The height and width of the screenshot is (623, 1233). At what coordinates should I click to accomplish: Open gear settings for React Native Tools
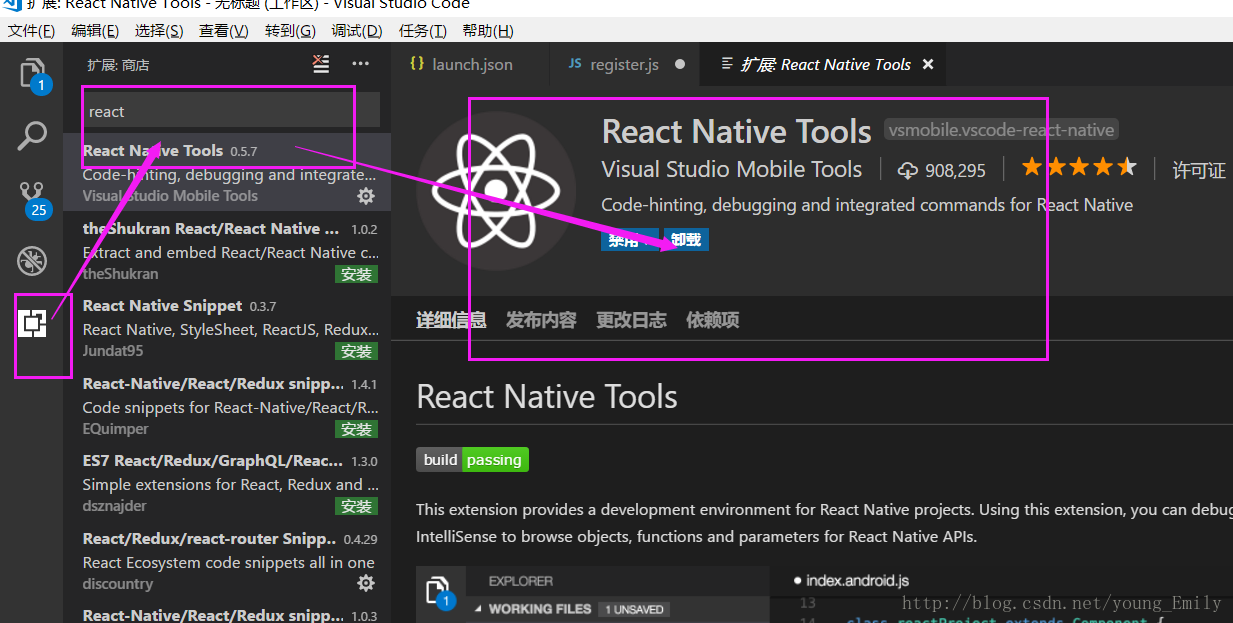pos(366,196)
